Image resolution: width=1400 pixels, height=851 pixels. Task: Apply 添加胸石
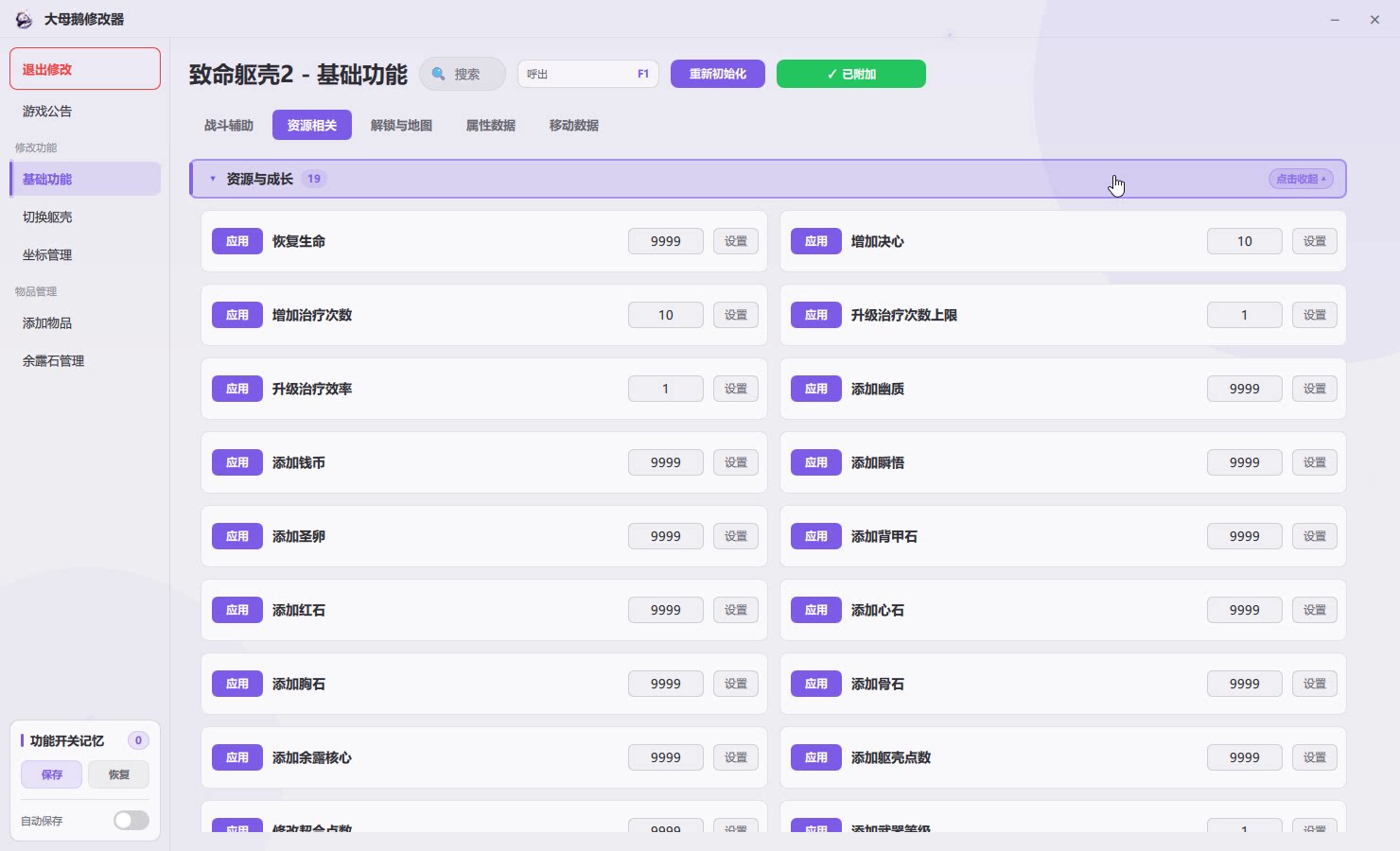coord(237,684)
